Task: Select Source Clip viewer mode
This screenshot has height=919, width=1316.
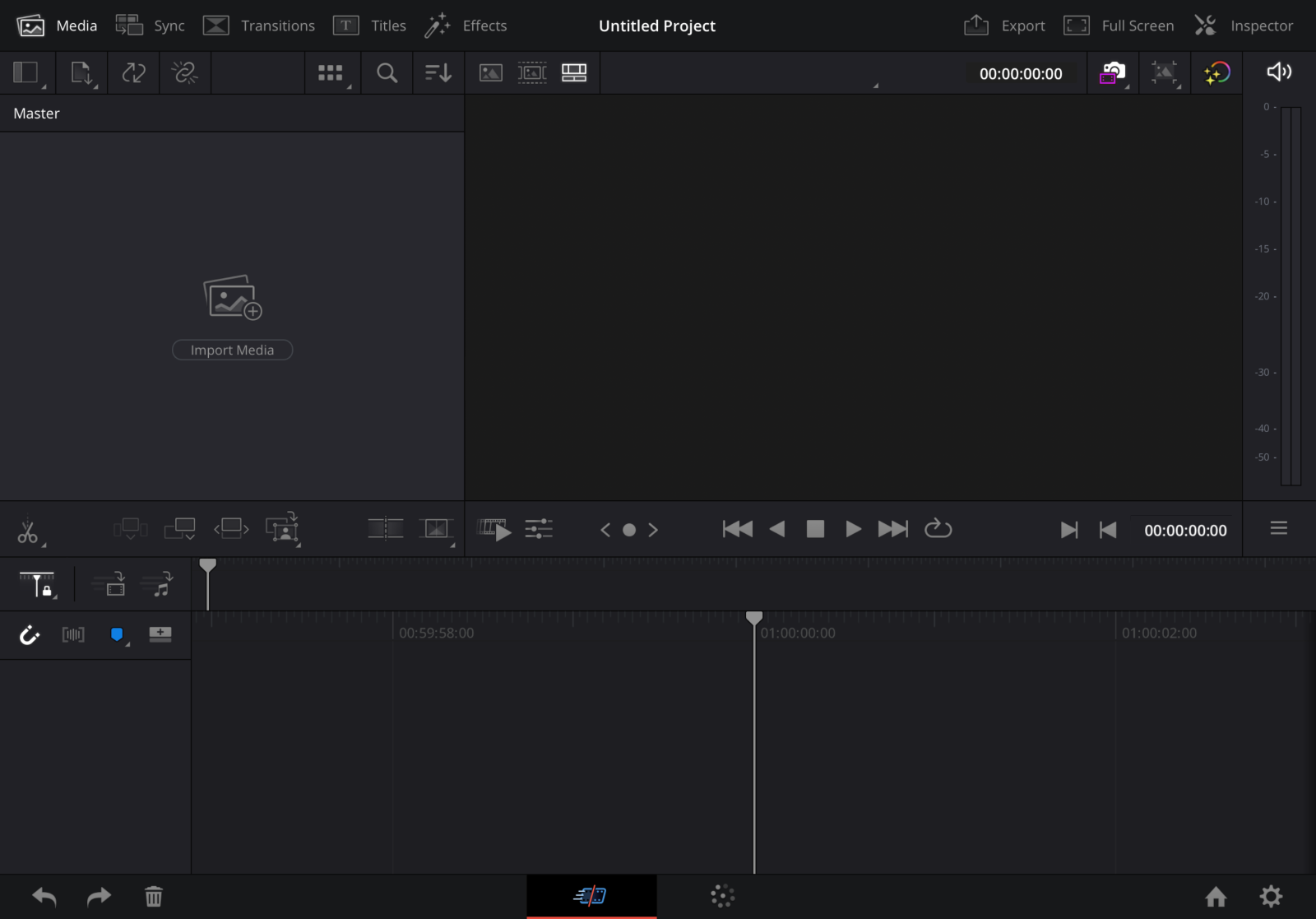Action: point(491,73)
